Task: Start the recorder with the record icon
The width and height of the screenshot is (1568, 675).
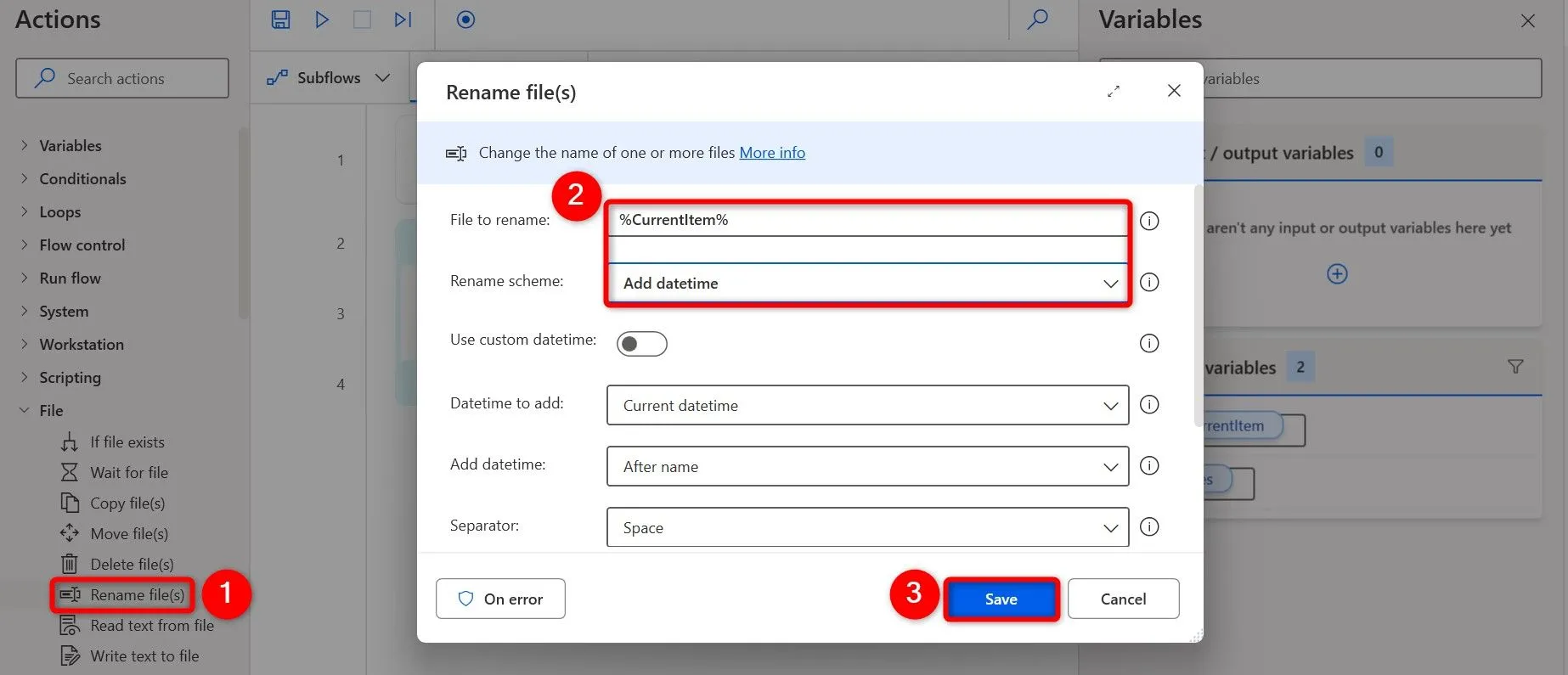Action: 465,20
